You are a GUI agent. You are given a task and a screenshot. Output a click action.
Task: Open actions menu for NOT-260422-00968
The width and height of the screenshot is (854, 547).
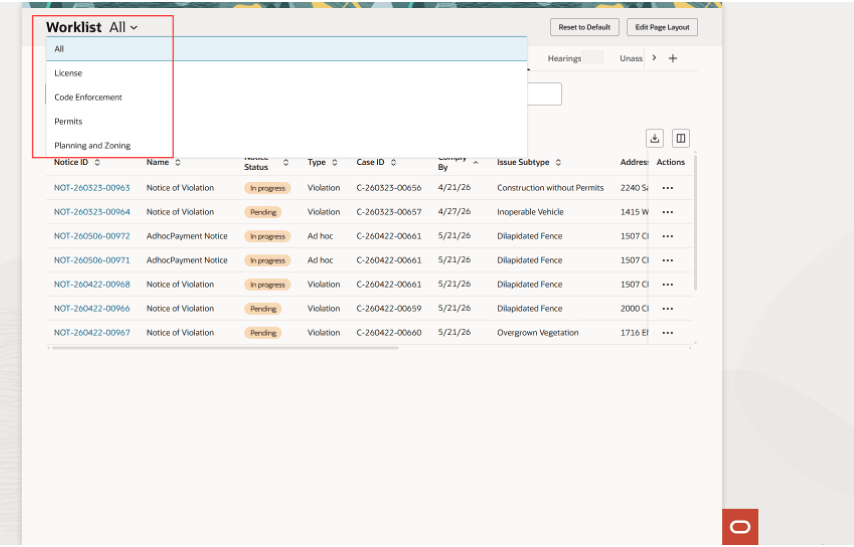668,284
